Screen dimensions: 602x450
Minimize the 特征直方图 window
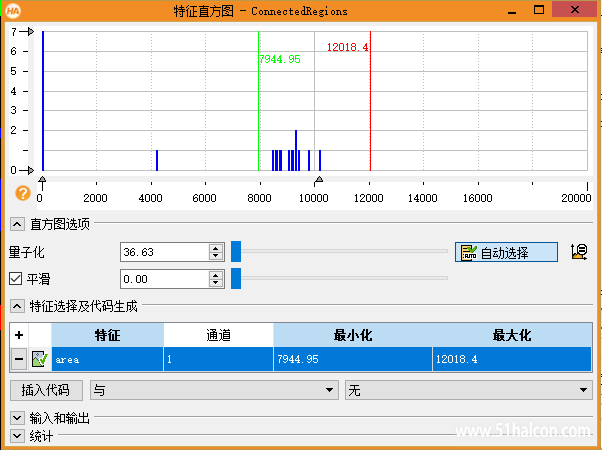point(512,10)
